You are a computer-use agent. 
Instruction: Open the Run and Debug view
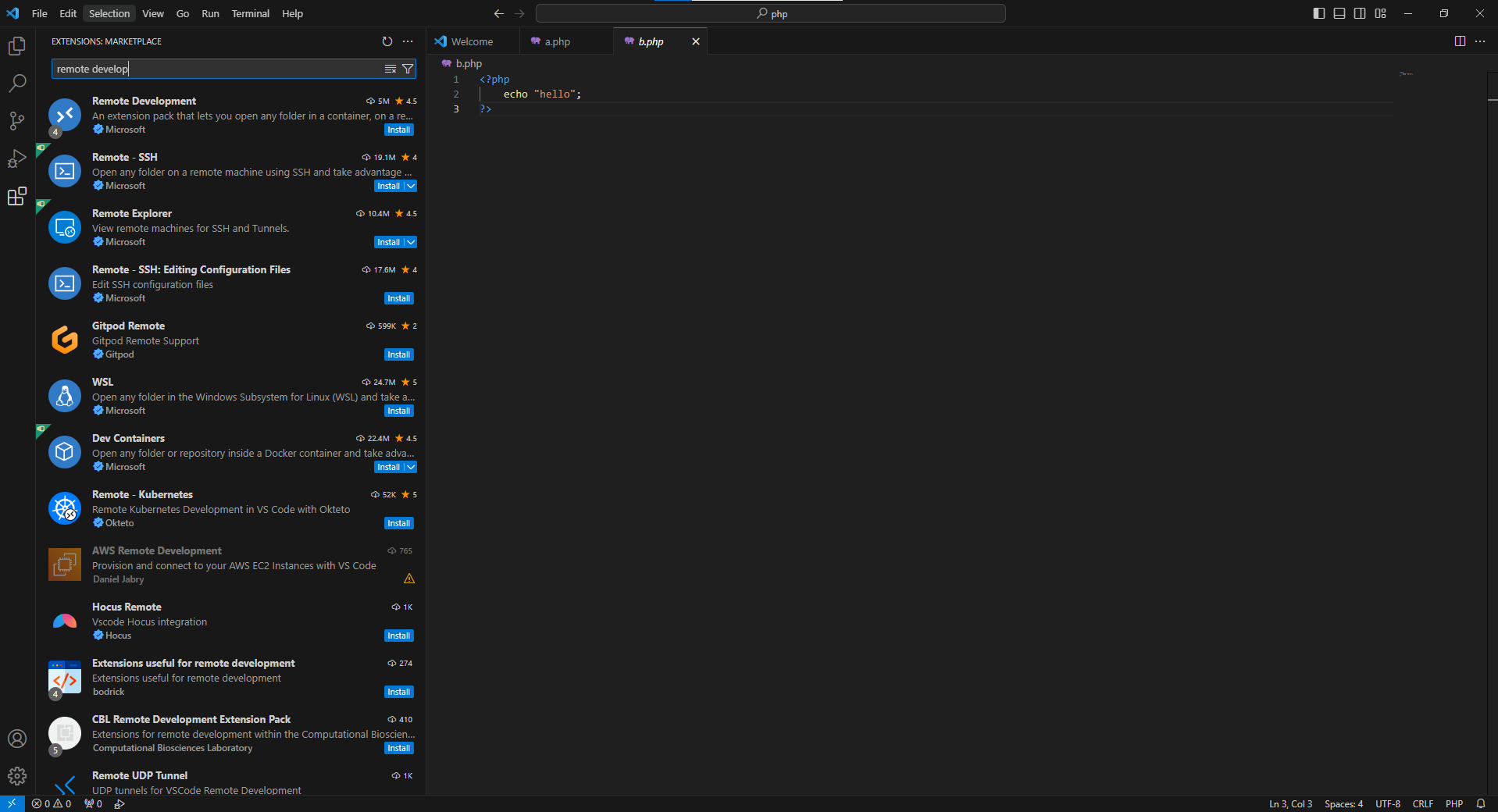17,158
